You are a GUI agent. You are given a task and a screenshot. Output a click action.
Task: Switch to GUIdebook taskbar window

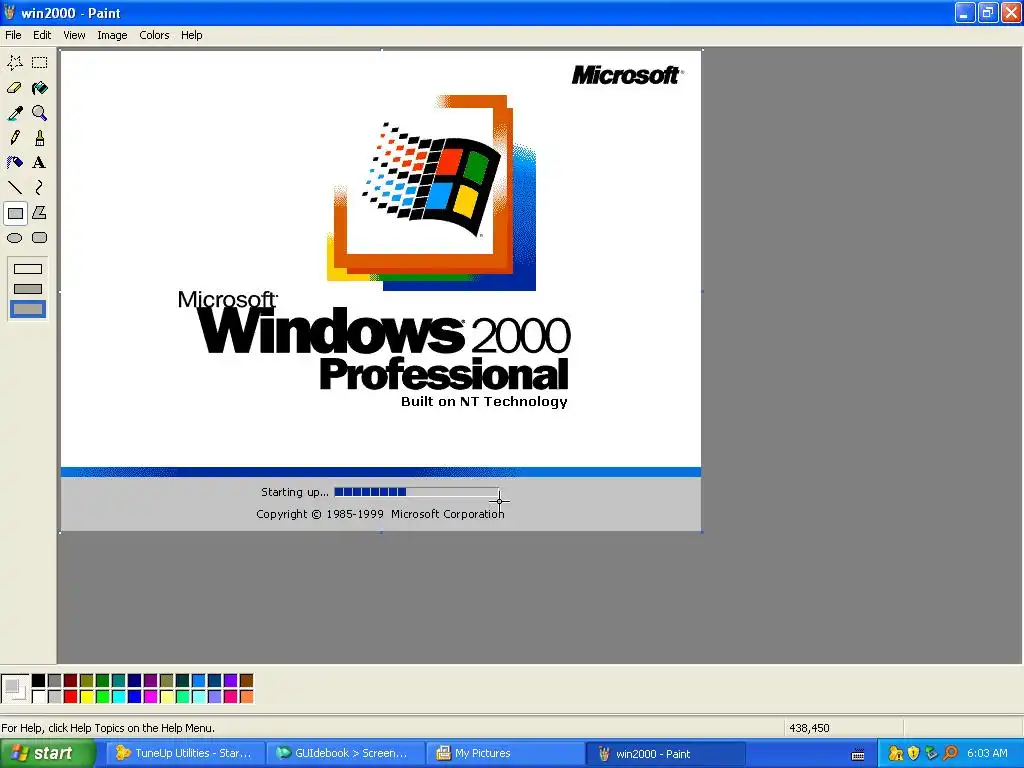pos(345,754)
